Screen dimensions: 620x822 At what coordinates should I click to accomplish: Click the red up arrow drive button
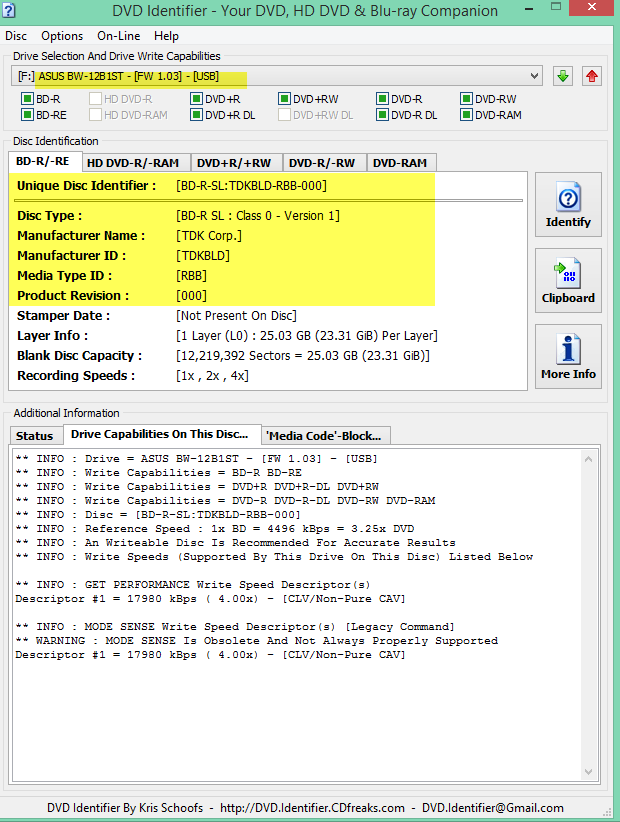[x=592, y=77]
